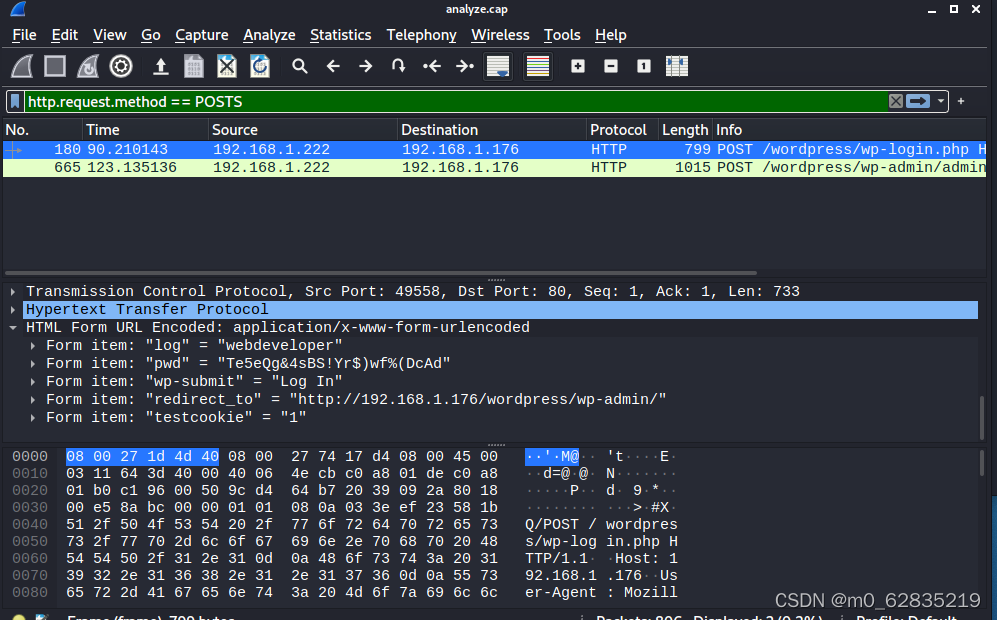The width and height of the screenshot is (997, 620).
Task: Close the current capture file
Action: [x=226, y=66]
